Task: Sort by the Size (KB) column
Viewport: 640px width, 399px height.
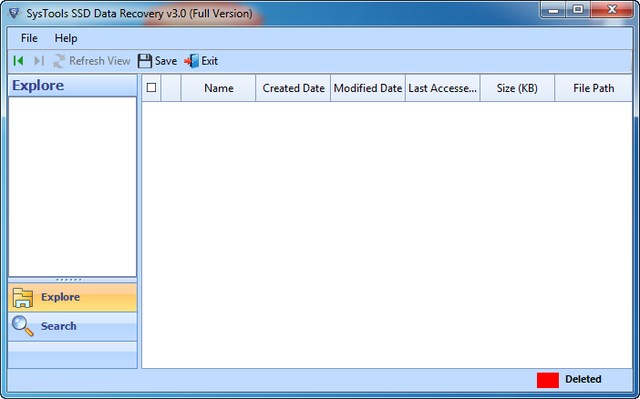Action: point(517,88)
